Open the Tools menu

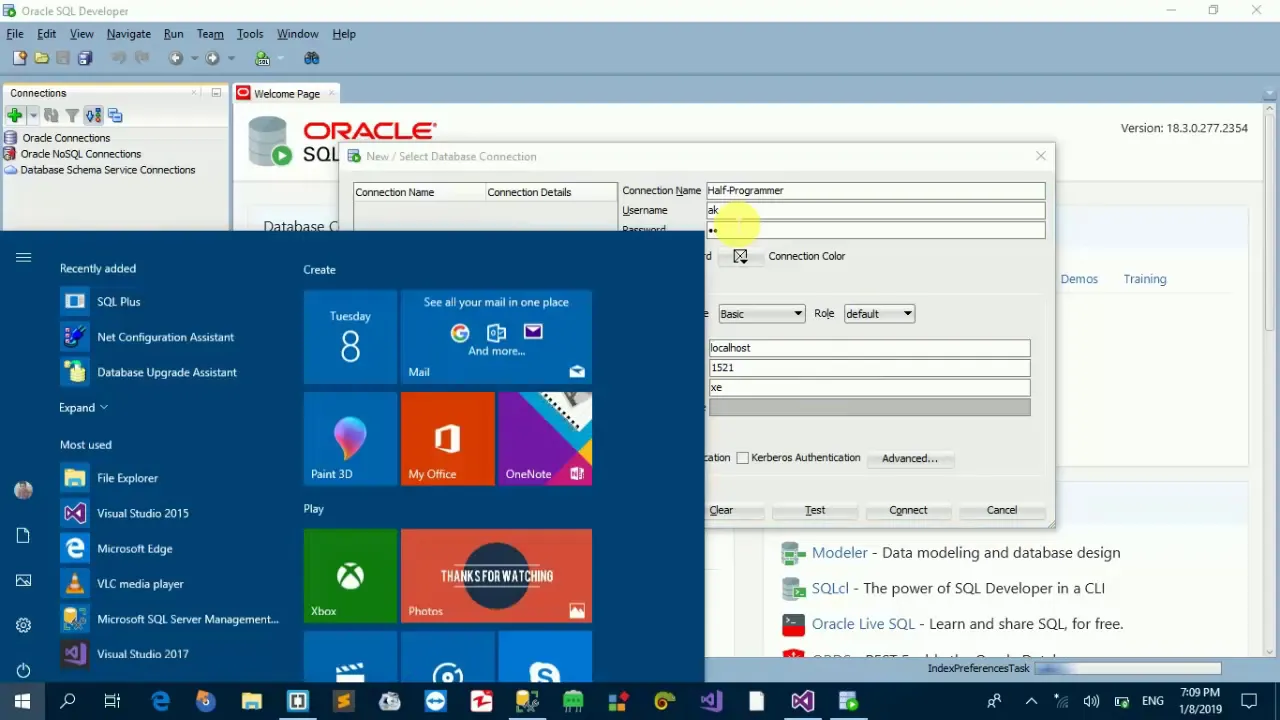(x=250, y=34)
